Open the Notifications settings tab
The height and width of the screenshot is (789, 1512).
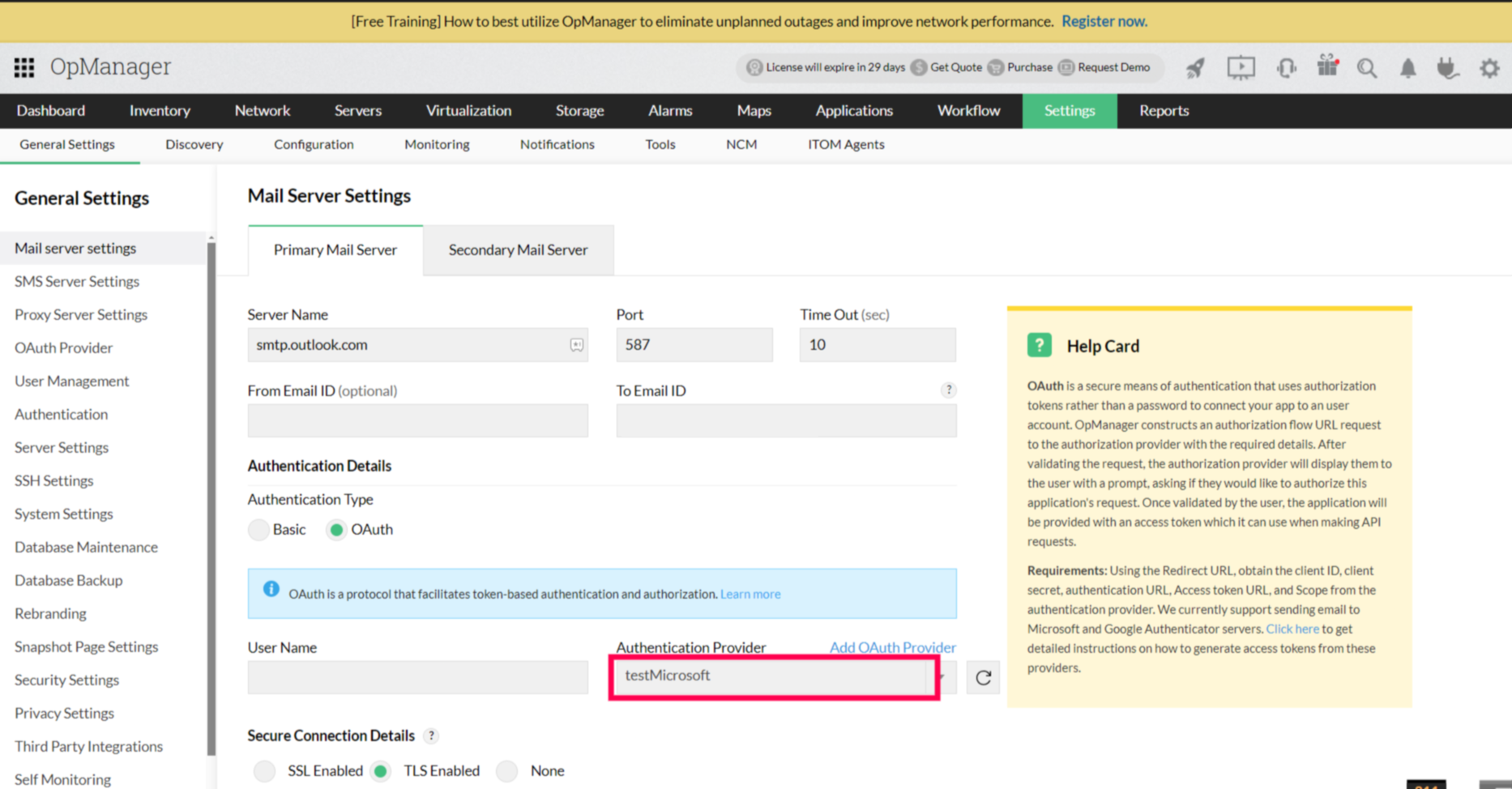click(x=557, y=145)
